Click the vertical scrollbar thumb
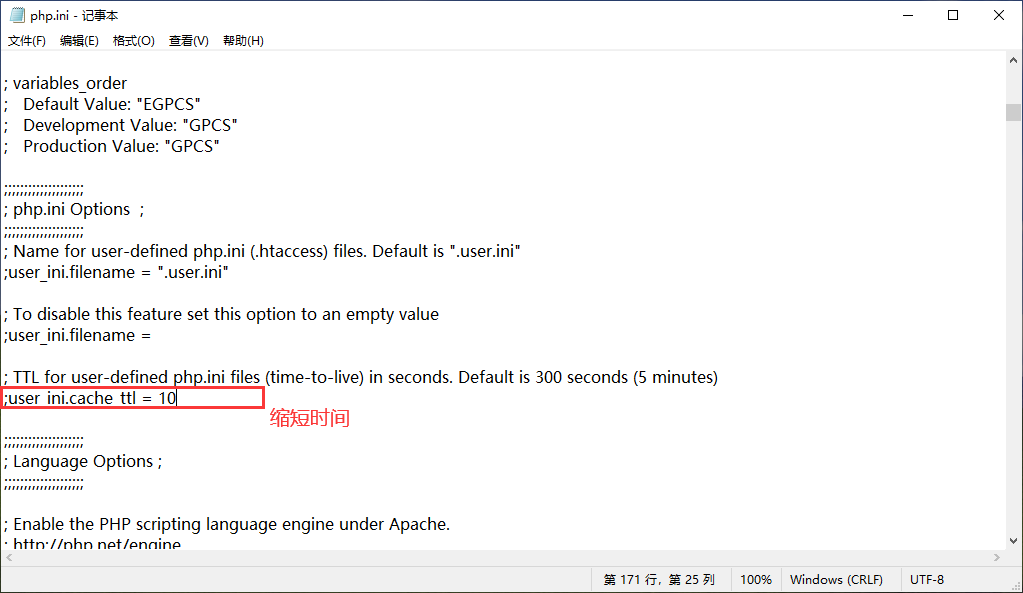1023x593 pixels. 1013,112
